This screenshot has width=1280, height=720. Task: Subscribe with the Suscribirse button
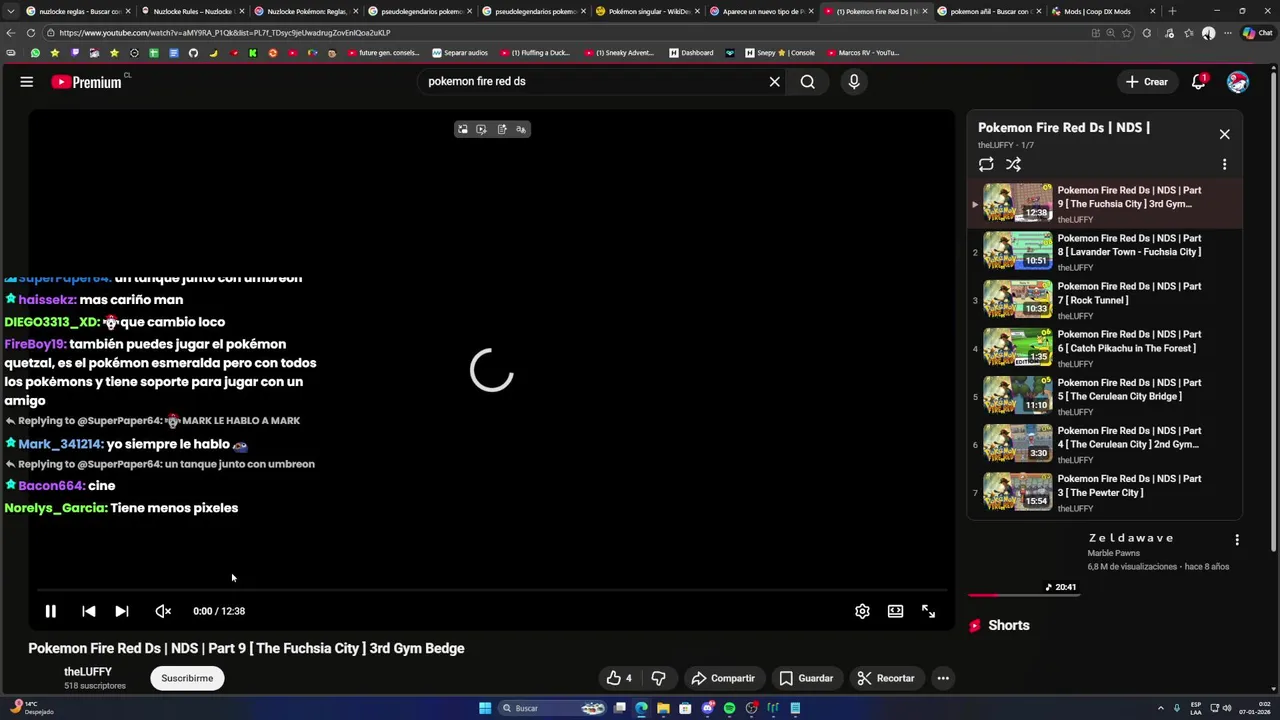click(x=187, y=678)
